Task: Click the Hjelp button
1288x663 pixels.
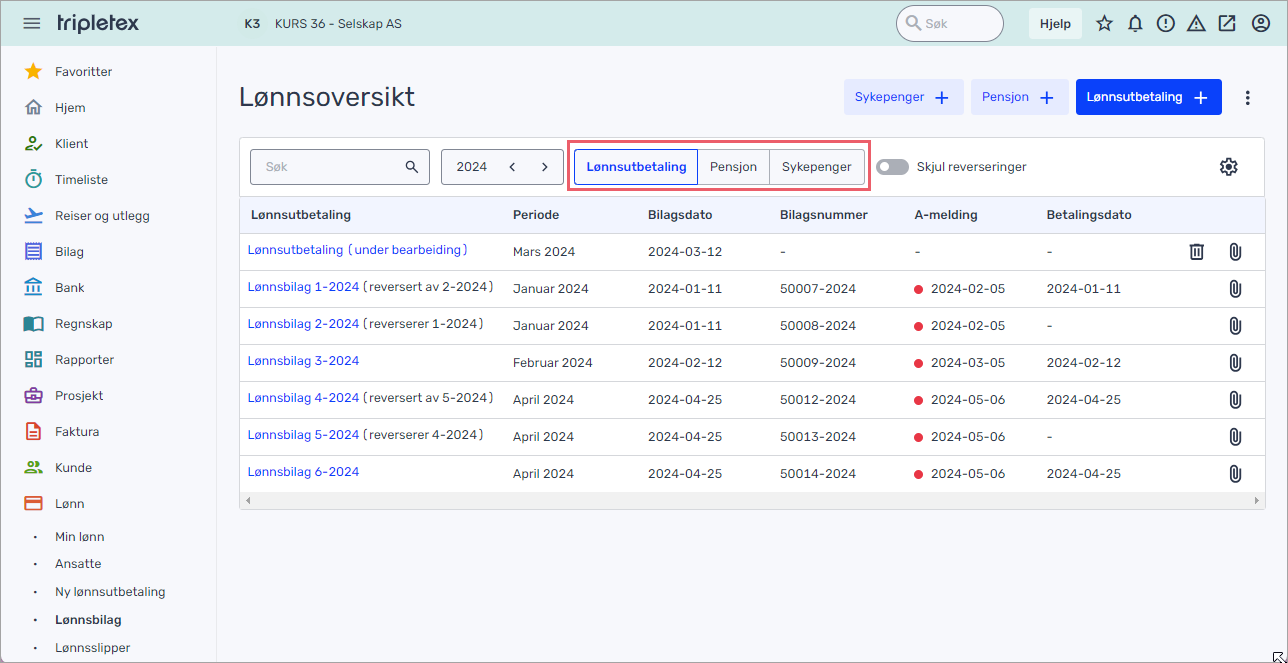Action: click(x=1055, y=23)
